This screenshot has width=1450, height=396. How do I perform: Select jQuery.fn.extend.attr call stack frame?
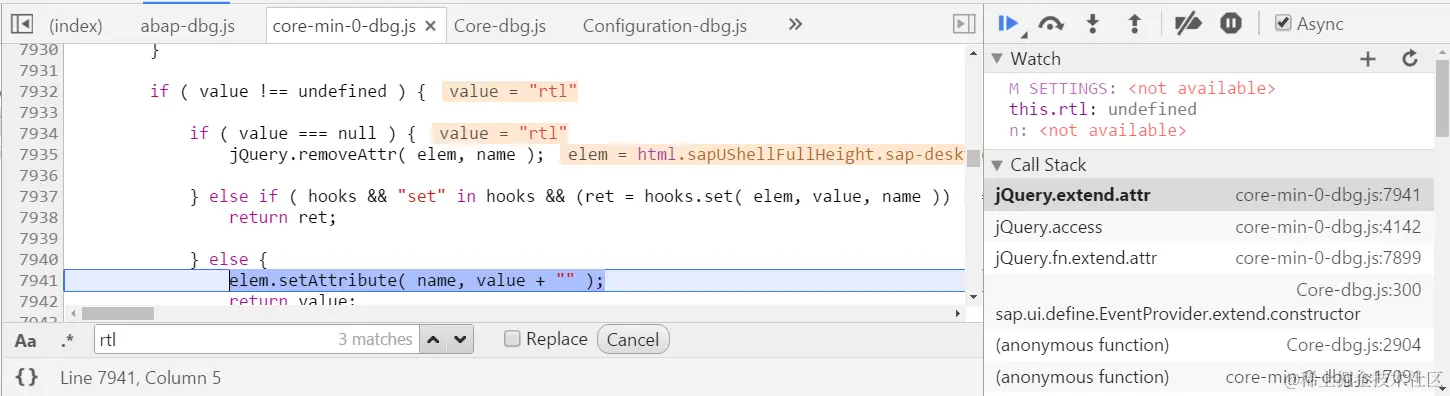click(1210, 258)
